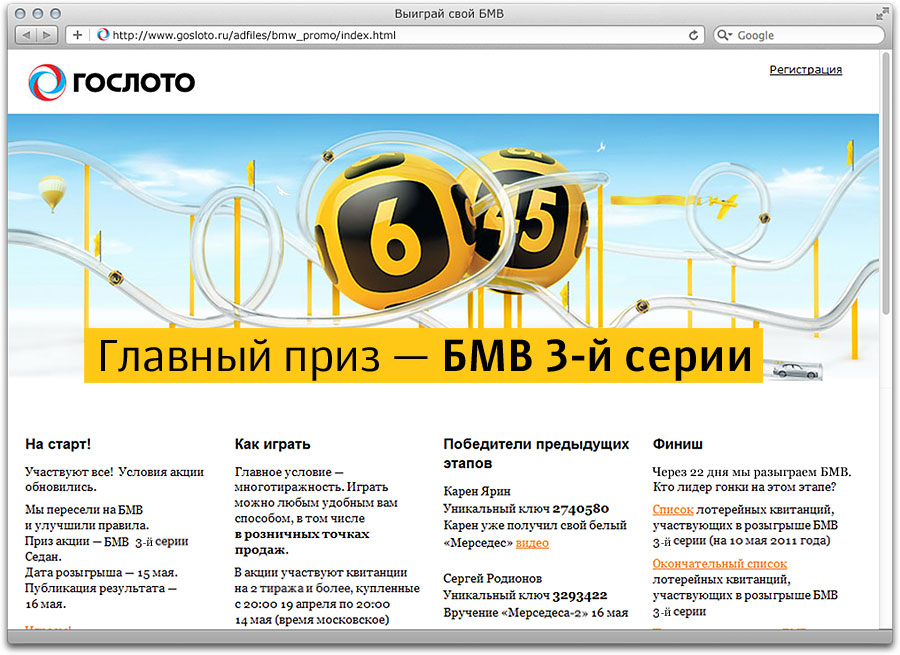This screenshot has width=900, height=655.
Task: Click the small car image on banner
Action: pyautogui.click(x=798, y=372)
